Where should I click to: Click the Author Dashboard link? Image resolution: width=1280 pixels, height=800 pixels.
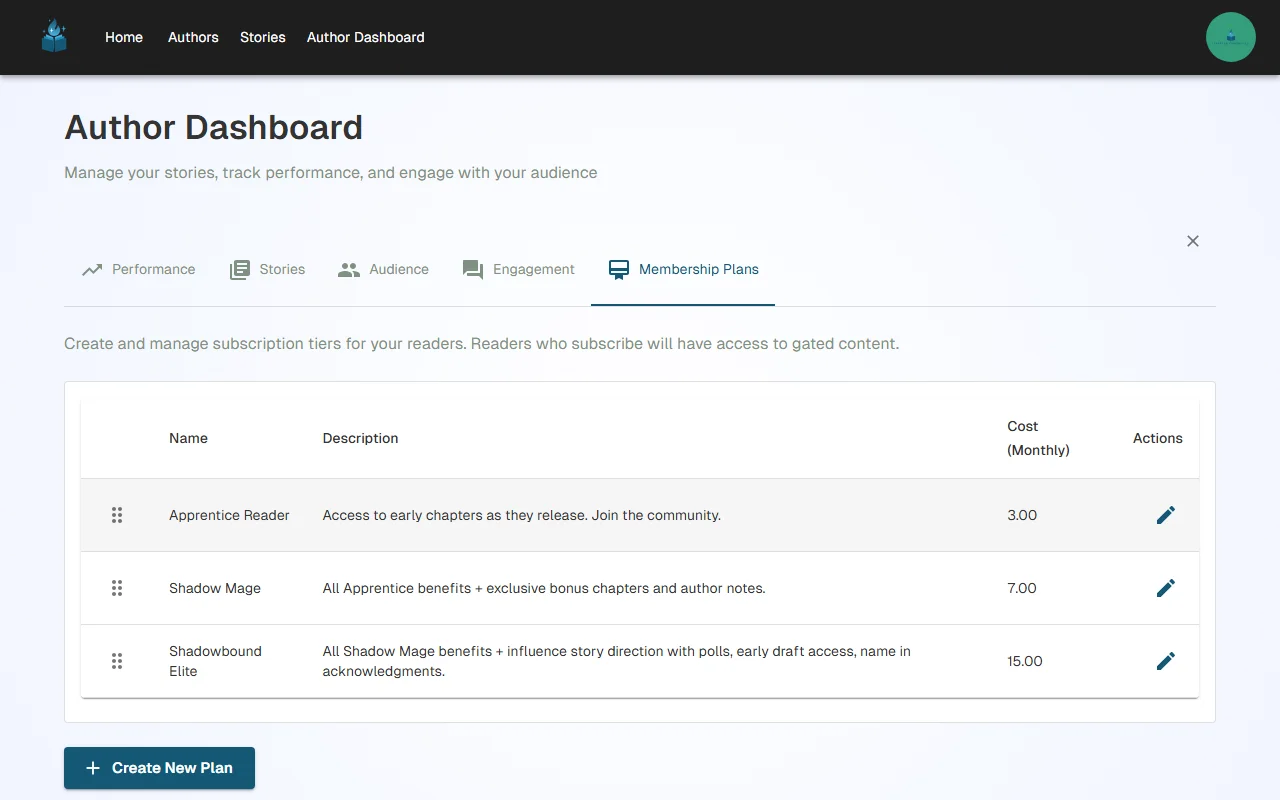365,37
